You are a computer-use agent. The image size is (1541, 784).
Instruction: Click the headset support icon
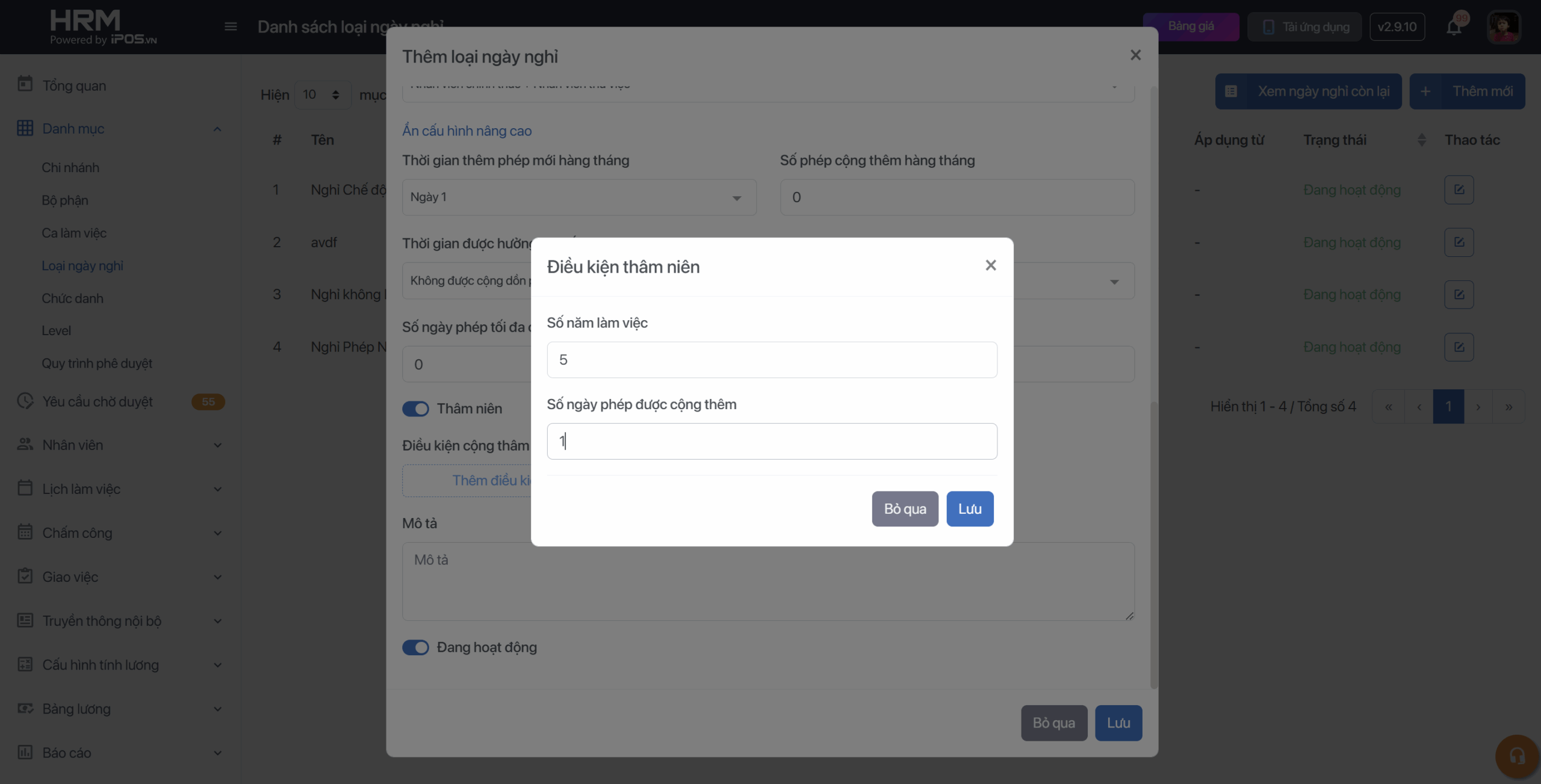[x=1517, y=756]
